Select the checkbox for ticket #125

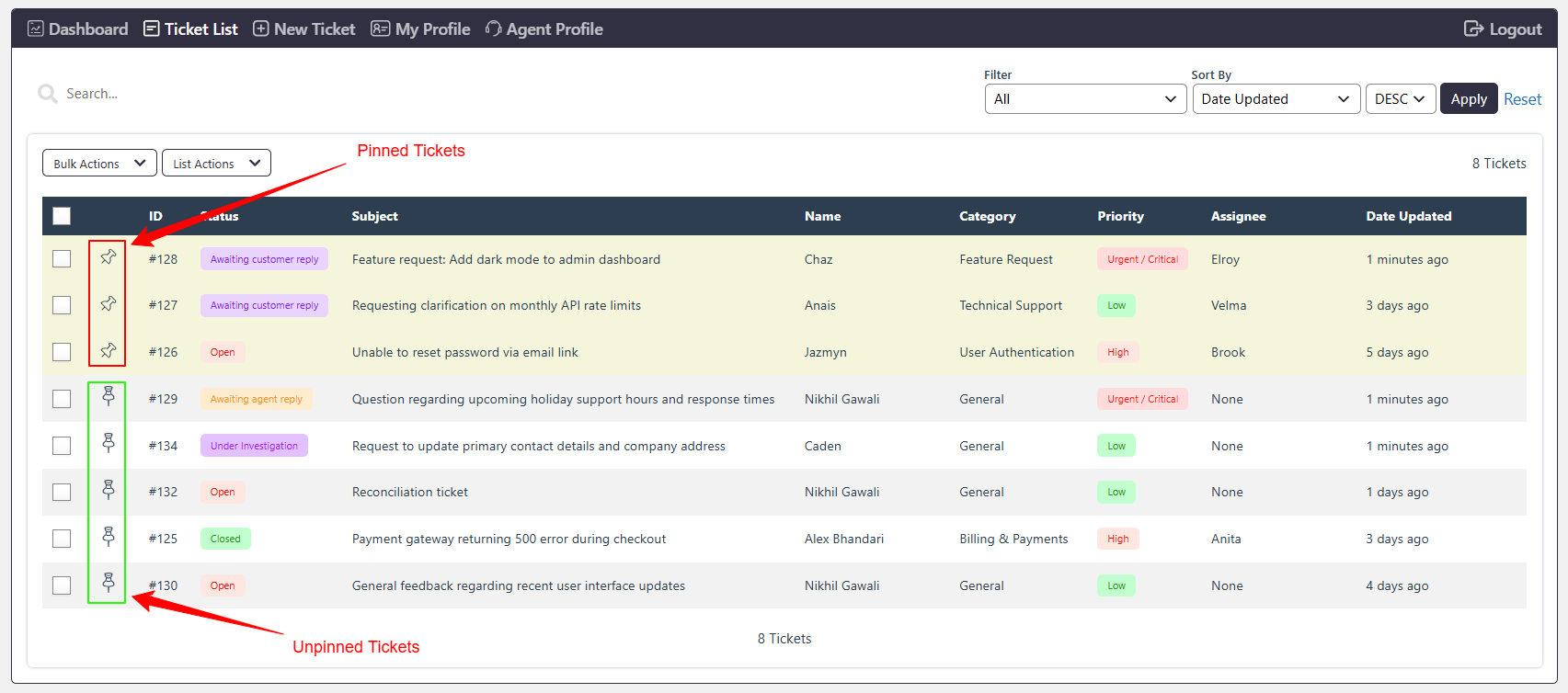tap(62, 539)
